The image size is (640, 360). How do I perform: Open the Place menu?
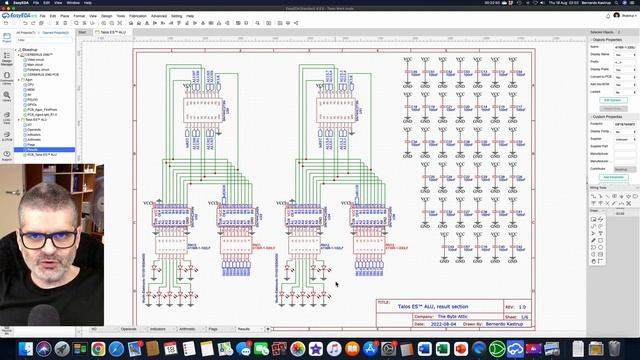point(64,16)
